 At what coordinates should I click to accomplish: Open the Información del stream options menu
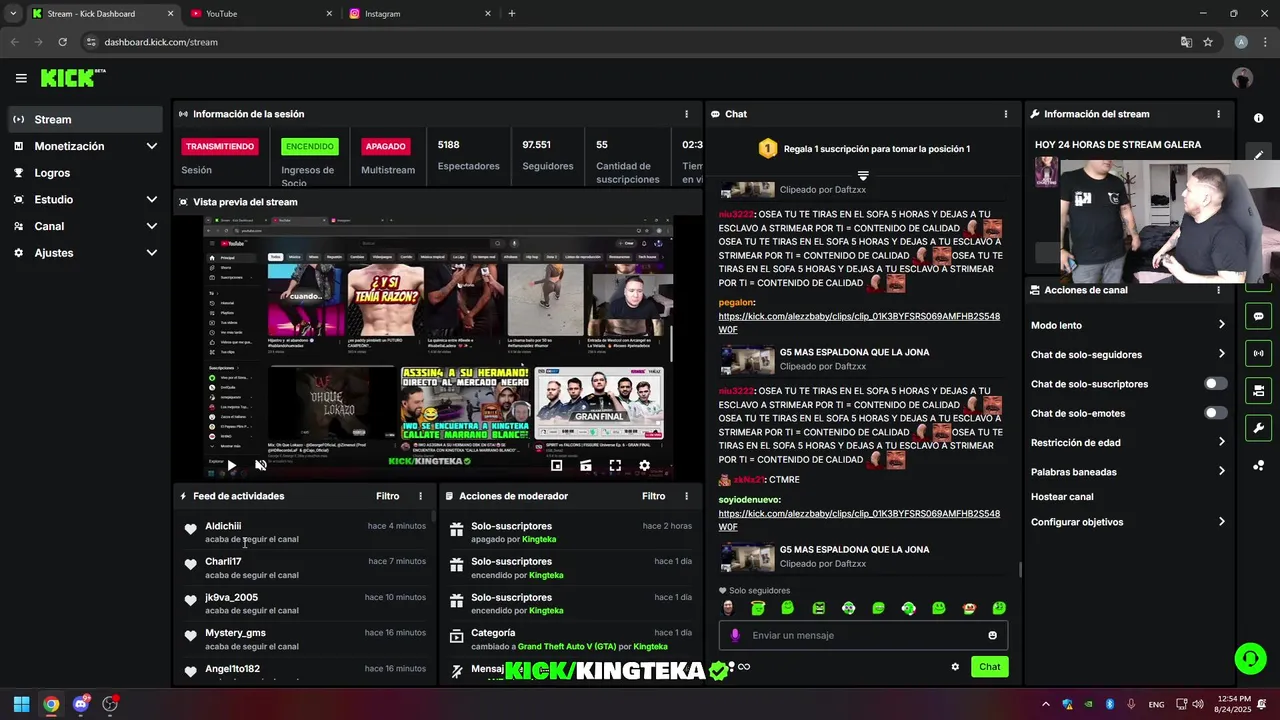(x=1218, y=114)
